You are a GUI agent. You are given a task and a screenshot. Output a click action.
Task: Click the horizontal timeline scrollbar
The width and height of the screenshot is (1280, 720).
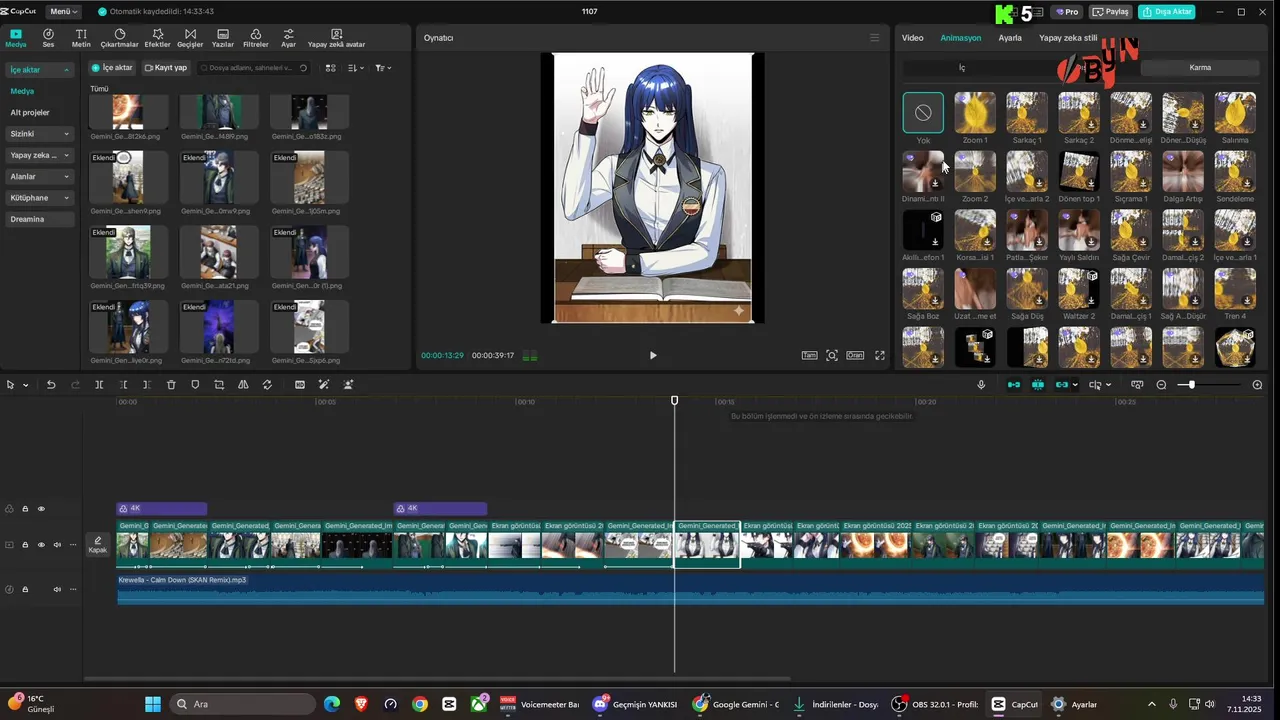coord(437,679)
